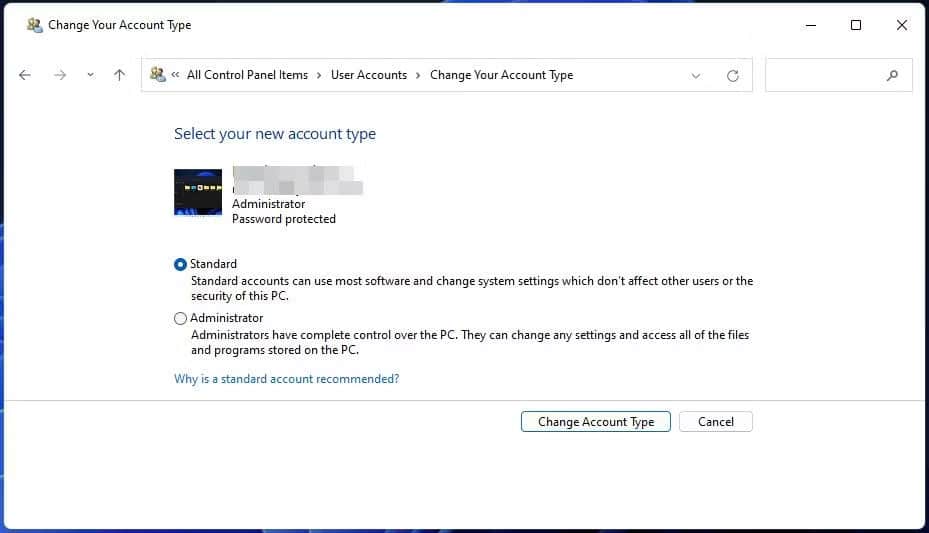This screenshot has width=929, height=533.
Task: Select the Administrator account radio button
Action: tap(180, 319)
